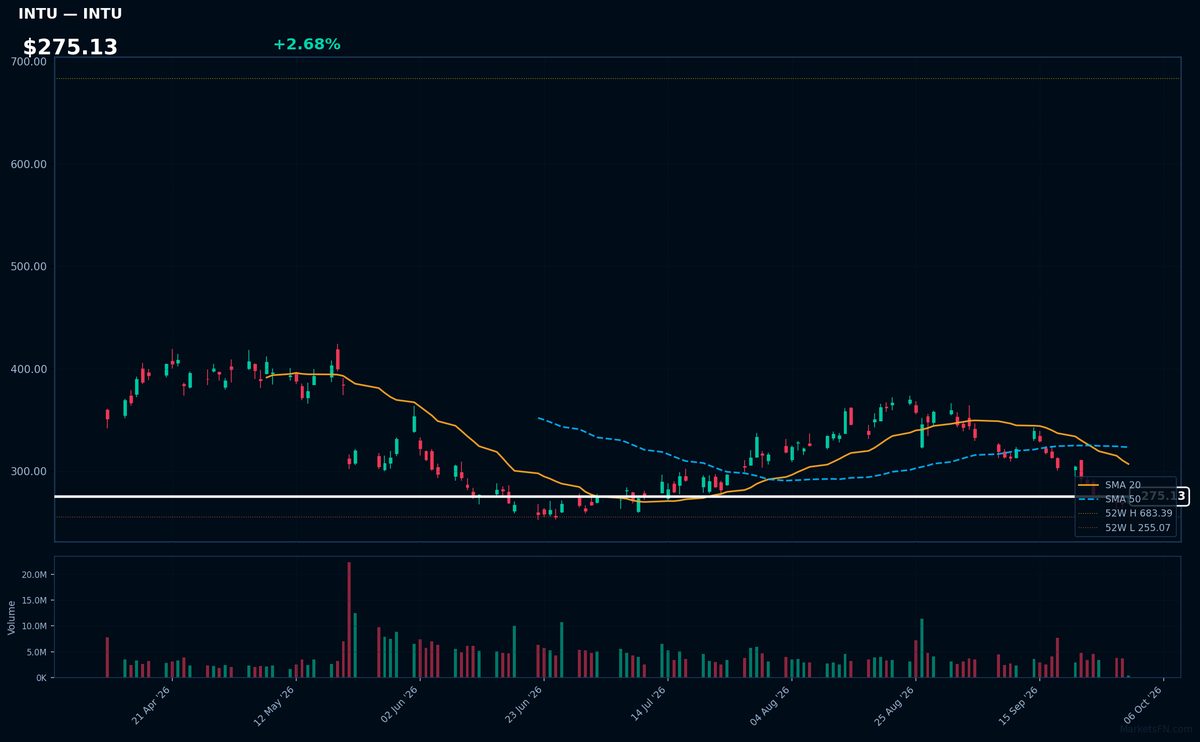Select the 04 Aug '26 date label

[x=771, y=705]
